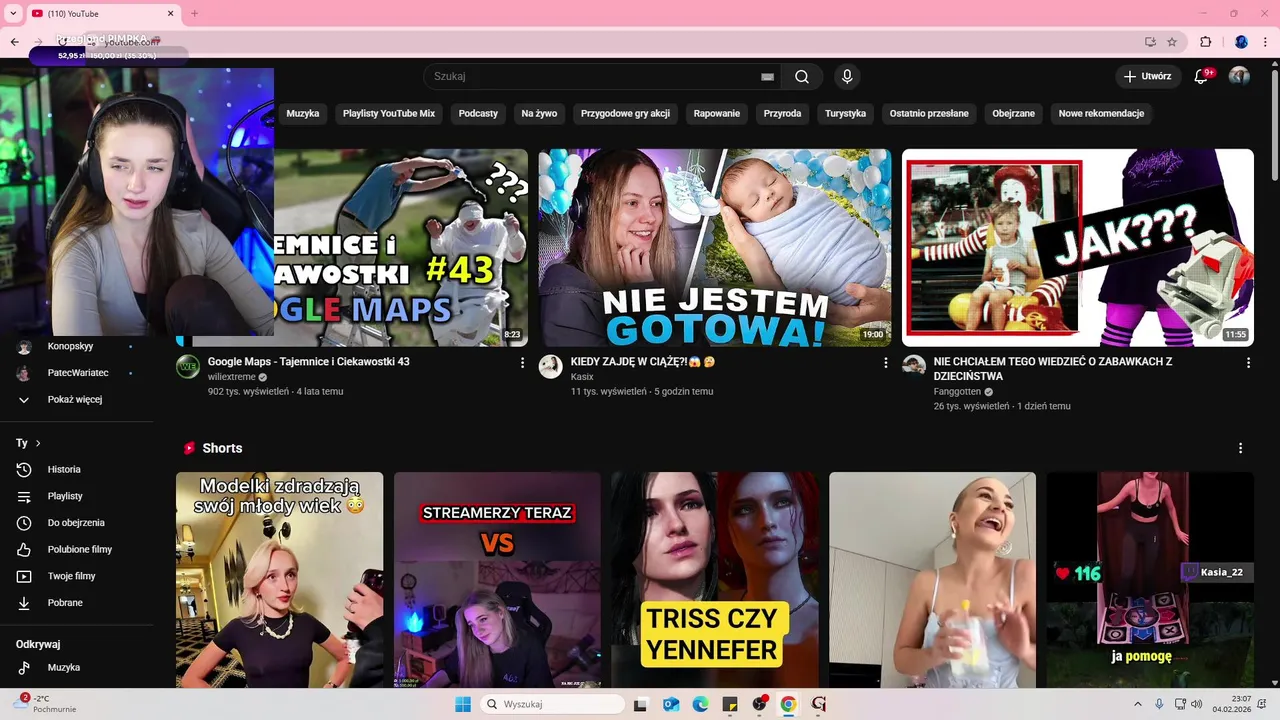Open the Konopskyy subscription
This screenshot has width=1280, height=720.
click(76, 346)
